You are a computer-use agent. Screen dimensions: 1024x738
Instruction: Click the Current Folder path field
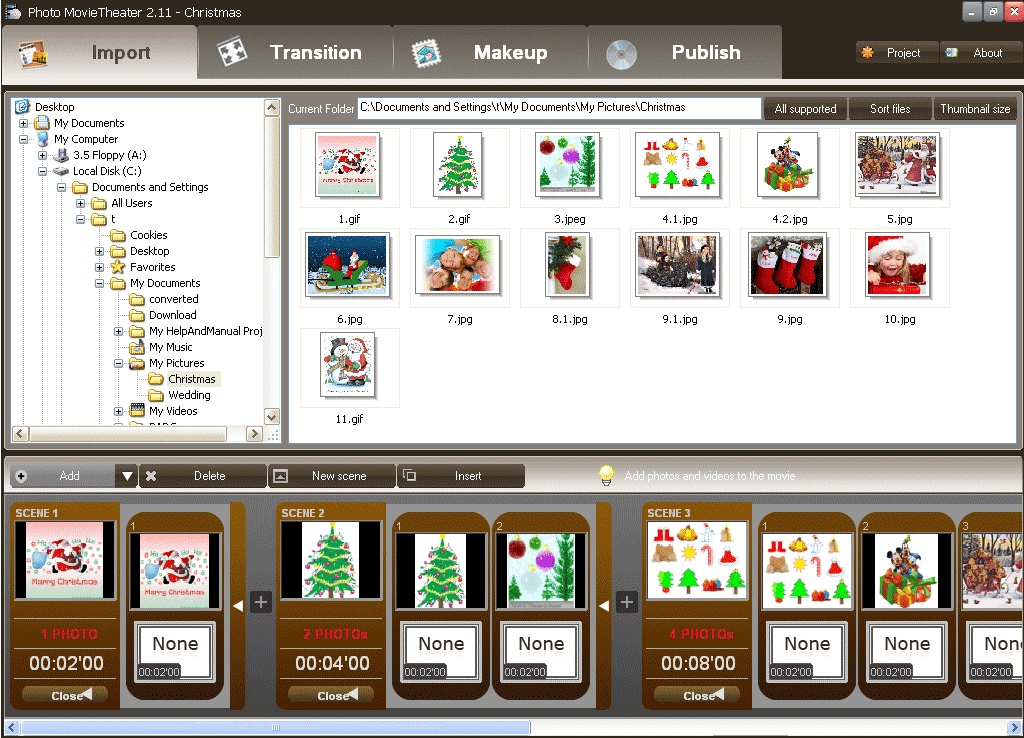[x=560, y=108]
